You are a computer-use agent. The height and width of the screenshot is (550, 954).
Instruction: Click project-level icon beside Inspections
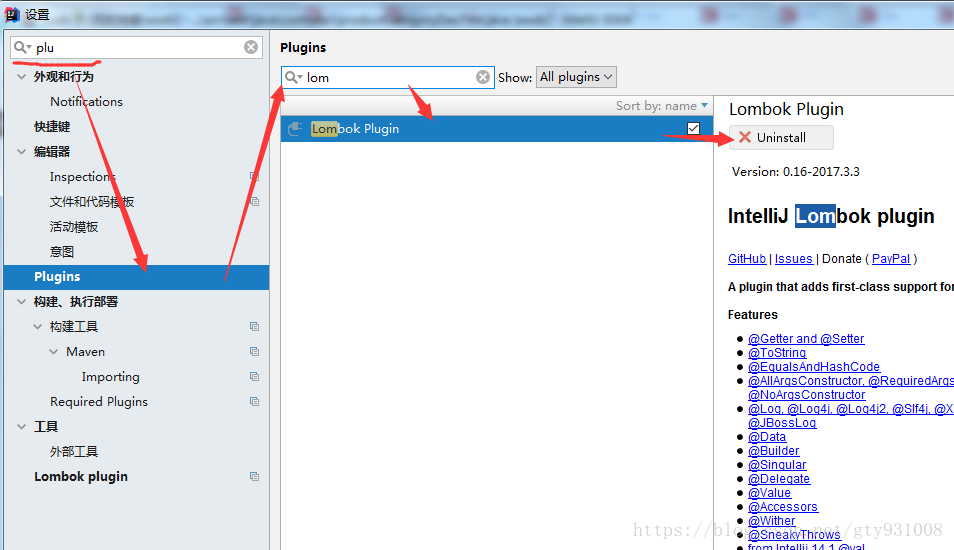pos(254,176)
